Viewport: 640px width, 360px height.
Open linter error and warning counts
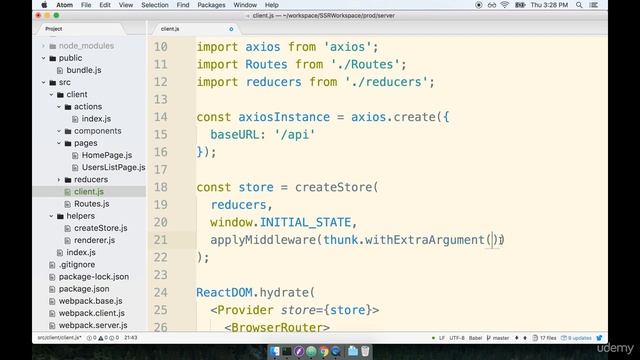click(103, 338)
